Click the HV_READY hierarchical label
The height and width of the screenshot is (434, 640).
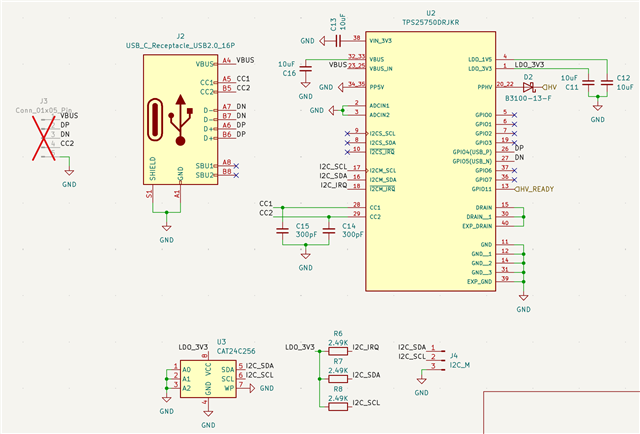coord(534,189)
